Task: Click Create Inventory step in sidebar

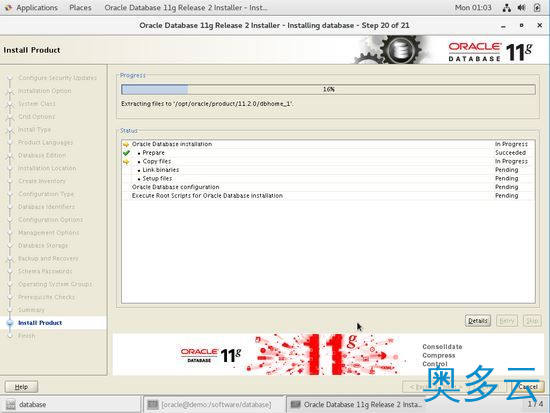Action: 42,181
